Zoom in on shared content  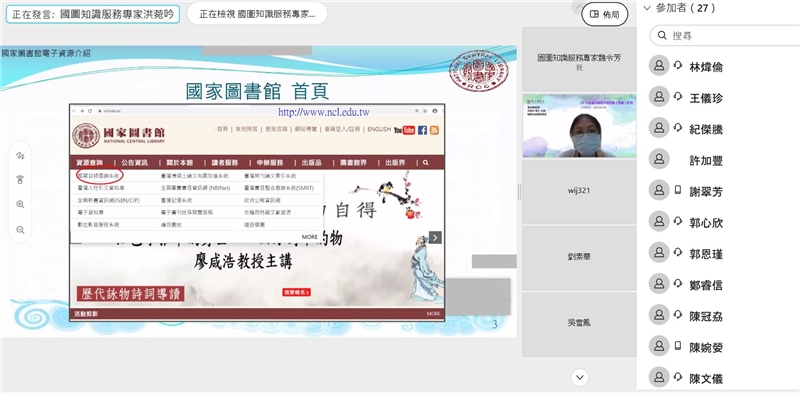click(20, 204)
